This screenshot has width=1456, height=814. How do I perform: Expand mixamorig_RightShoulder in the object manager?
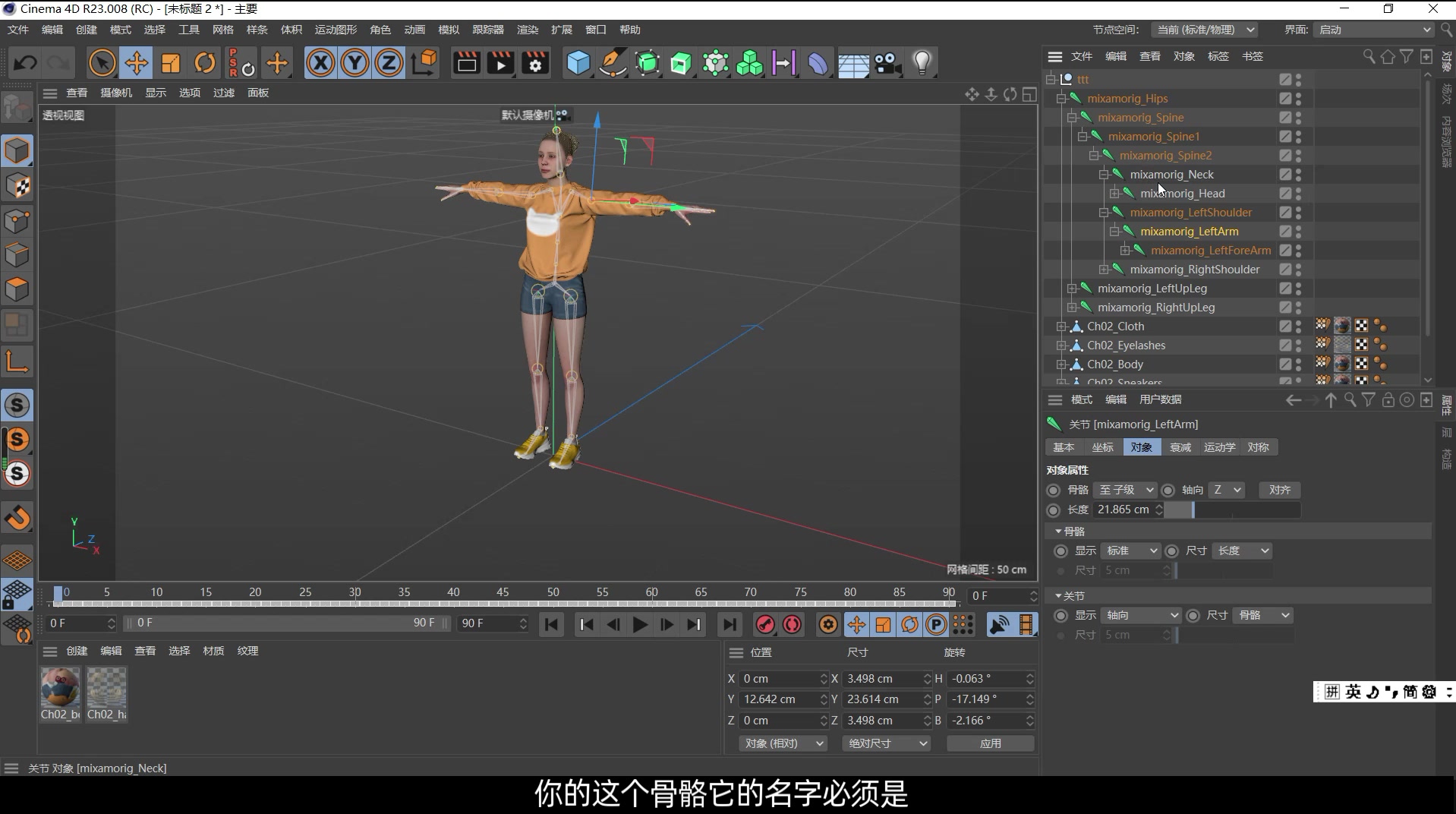[x=1103, y=269]
